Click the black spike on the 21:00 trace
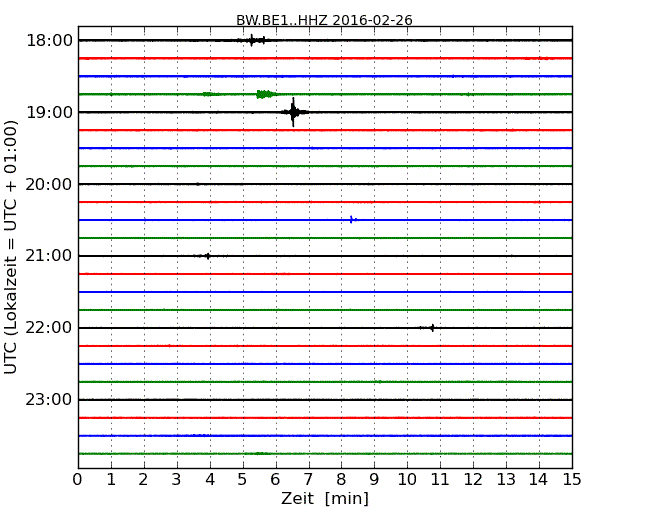 point(207,256)
